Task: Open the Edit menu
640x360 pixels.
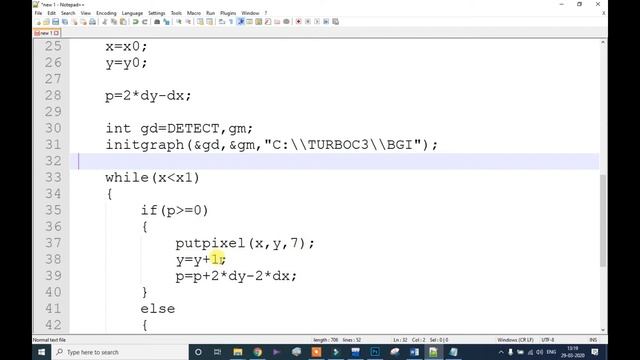Action: tap(51, 13)
